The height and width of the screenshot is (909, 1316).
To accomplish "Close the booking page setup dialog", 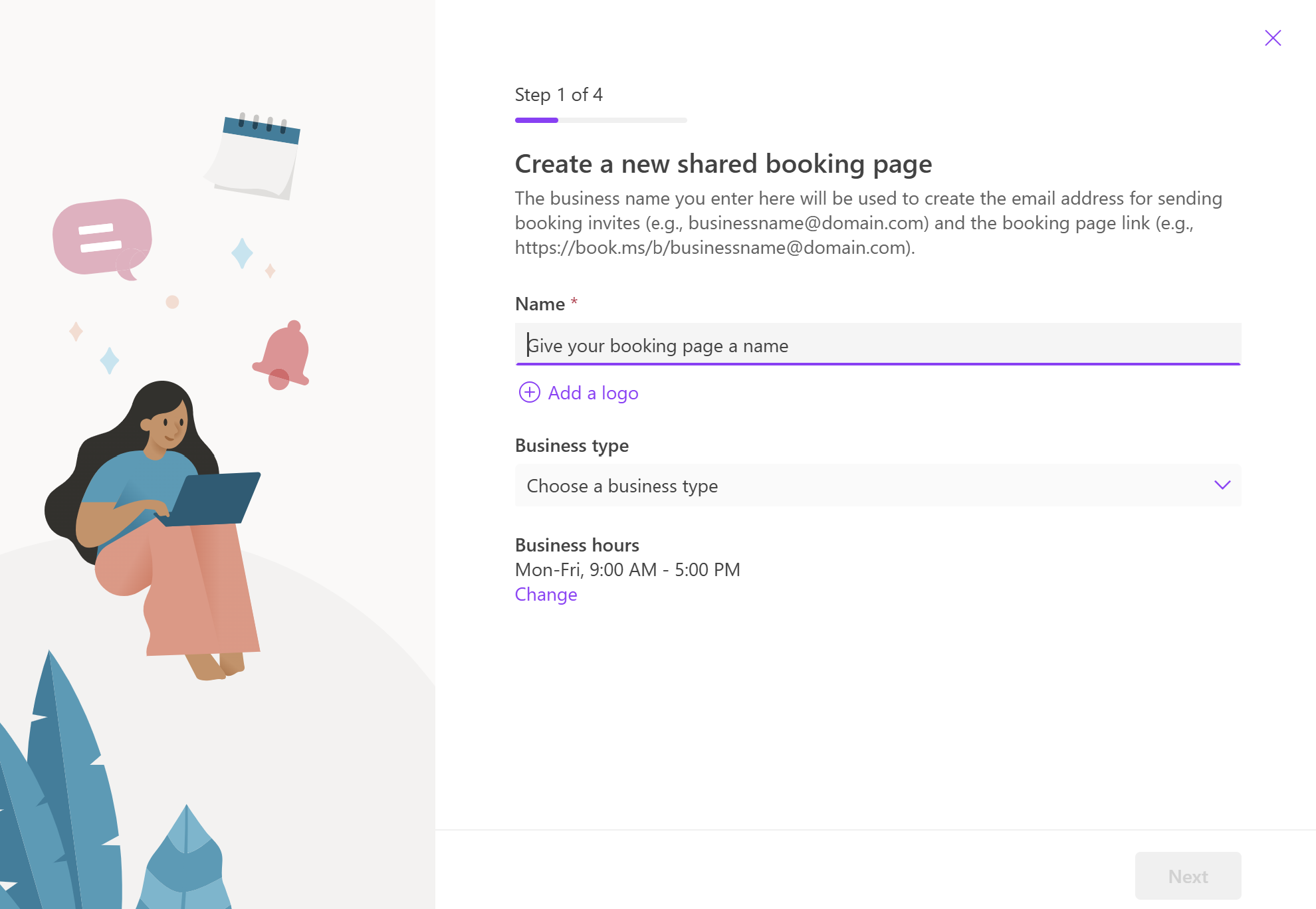I will [1272, 38].
